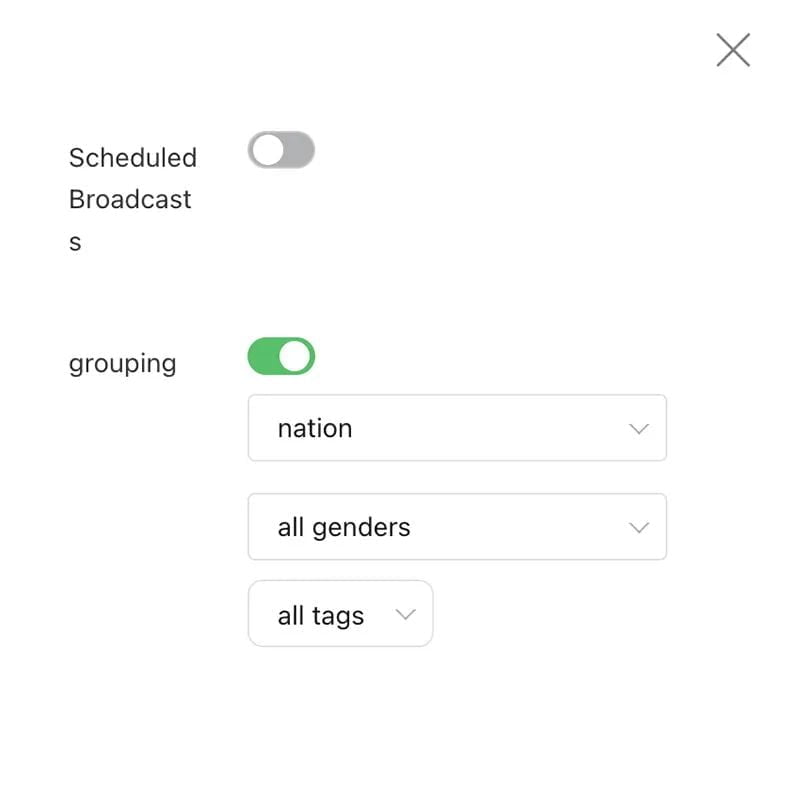Open the all tags dropdown

340,614
